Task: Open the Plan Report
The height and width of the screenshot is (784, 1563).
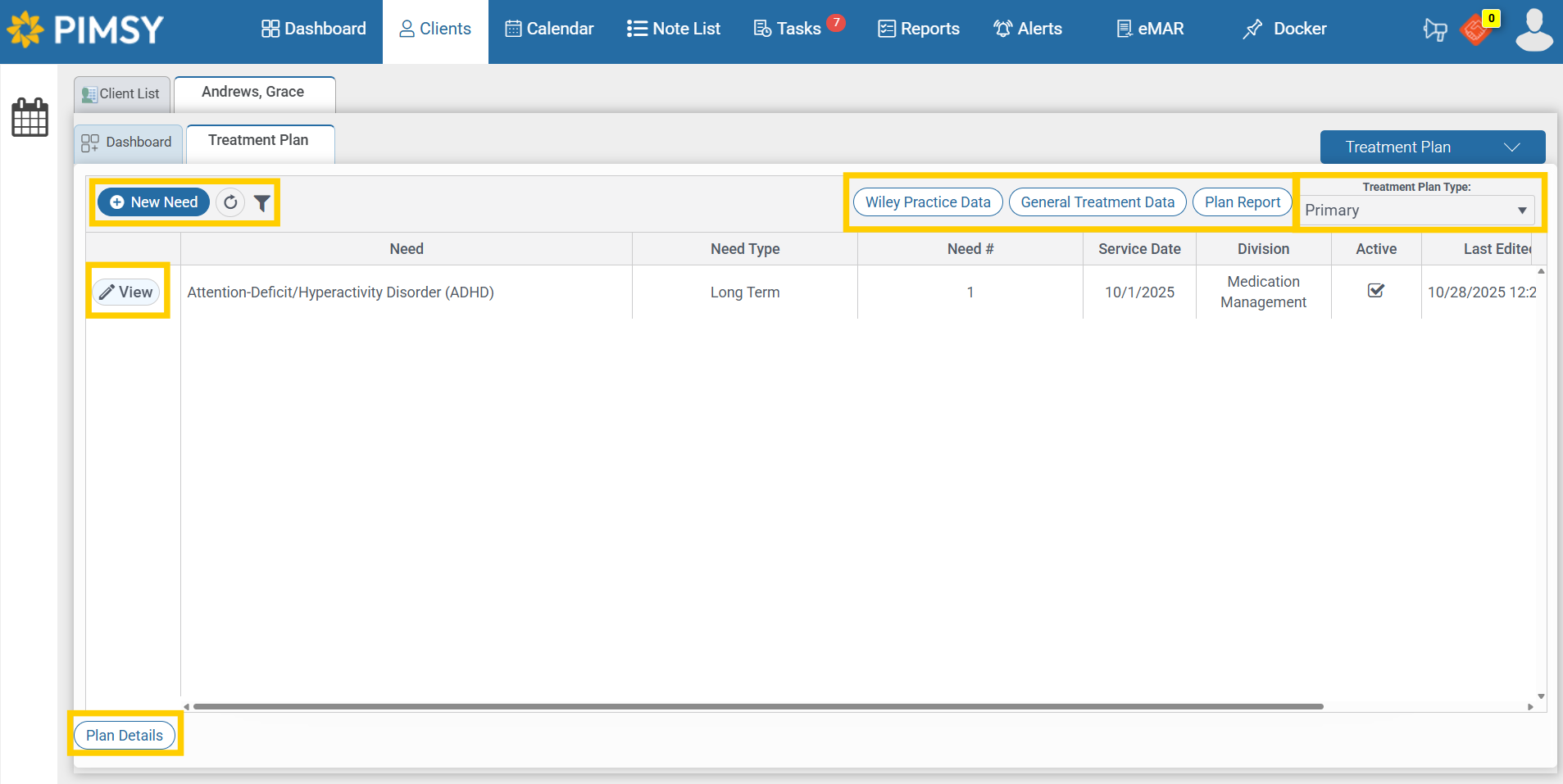Action: [x=1241, y=202]
